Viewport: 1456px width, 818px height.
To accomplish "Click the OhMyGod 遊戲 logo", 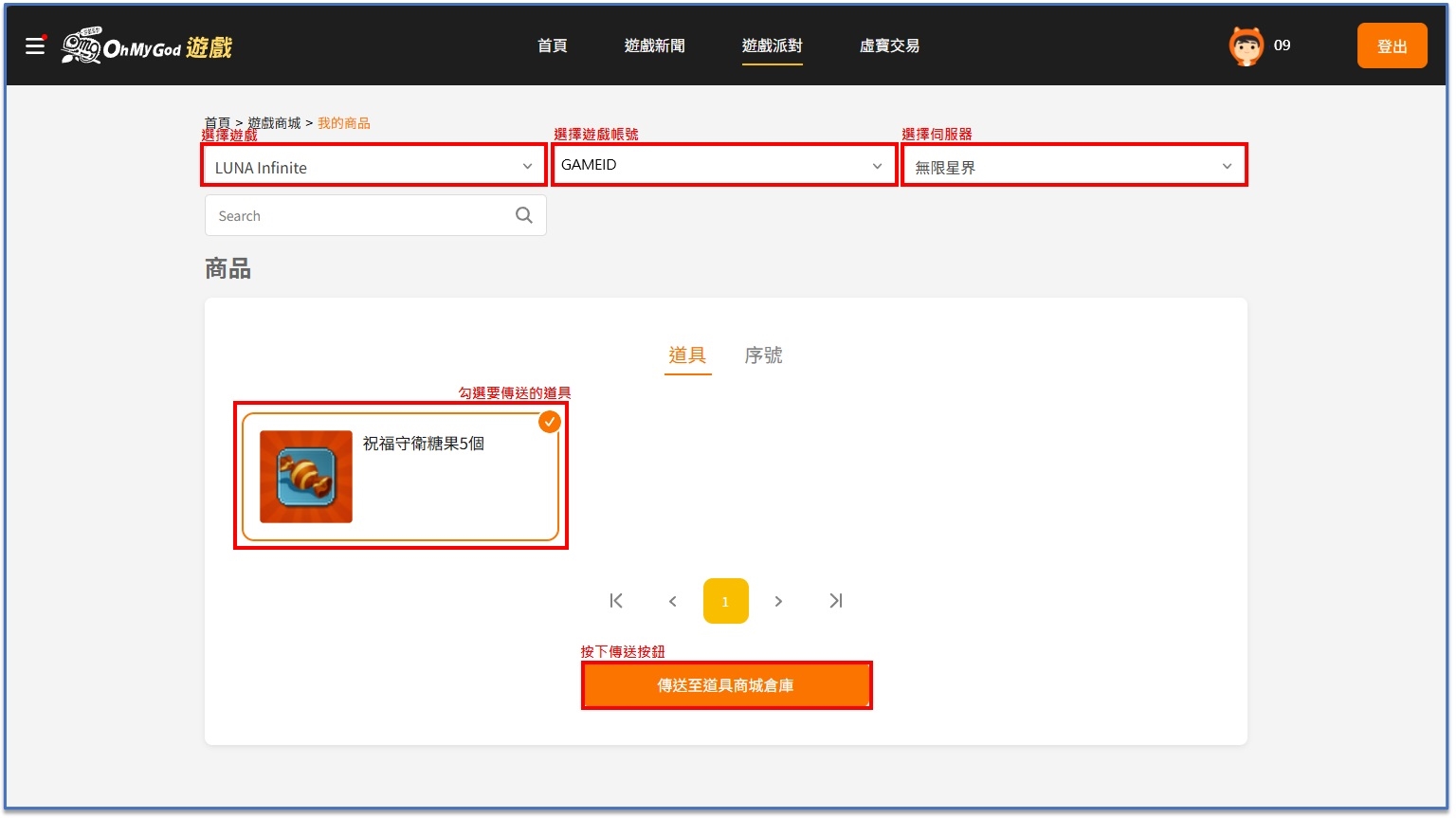I will coord(147,46).
